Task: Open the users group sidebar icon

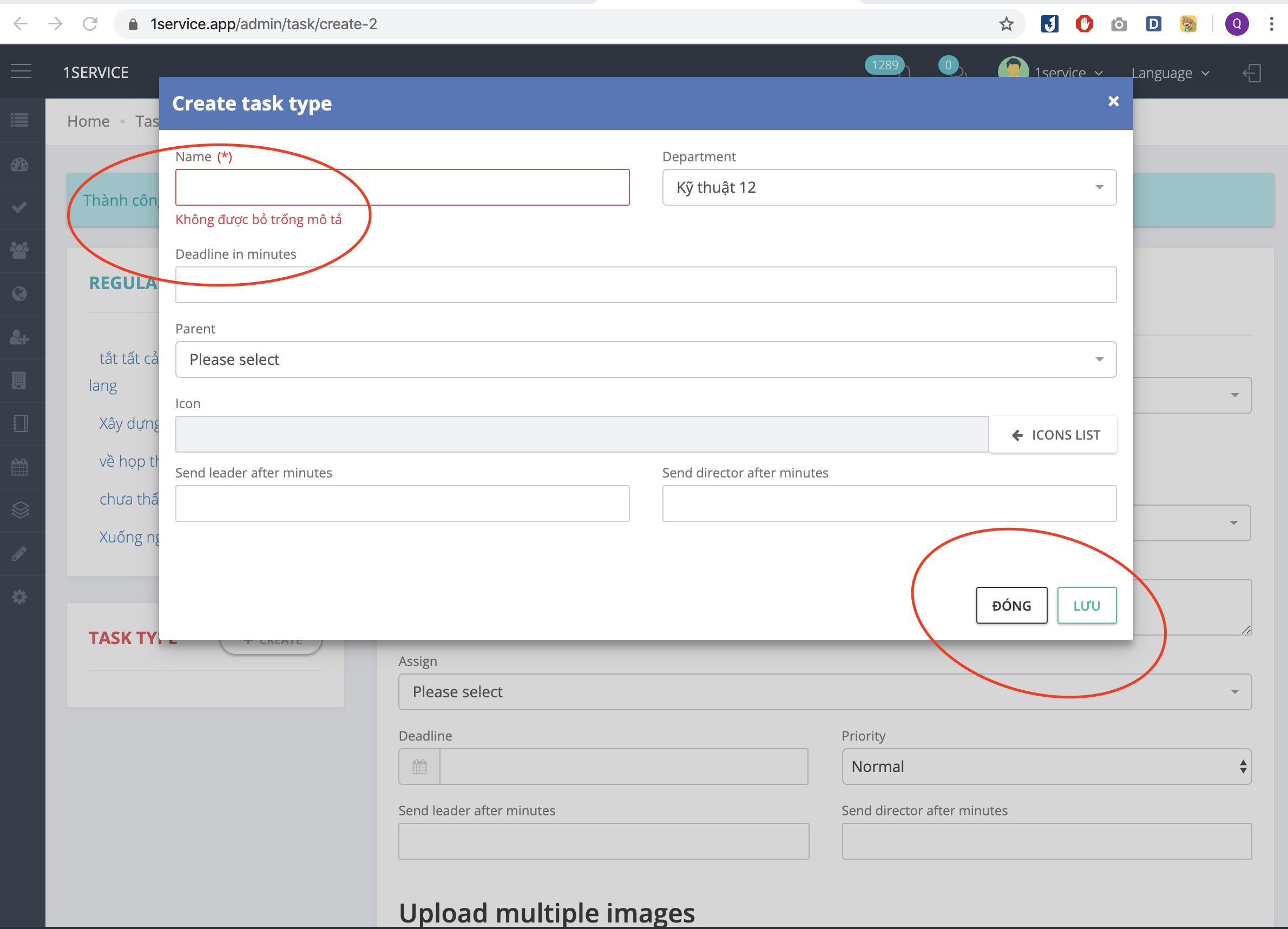Action: pyautogui.click(x=20, y=251)
